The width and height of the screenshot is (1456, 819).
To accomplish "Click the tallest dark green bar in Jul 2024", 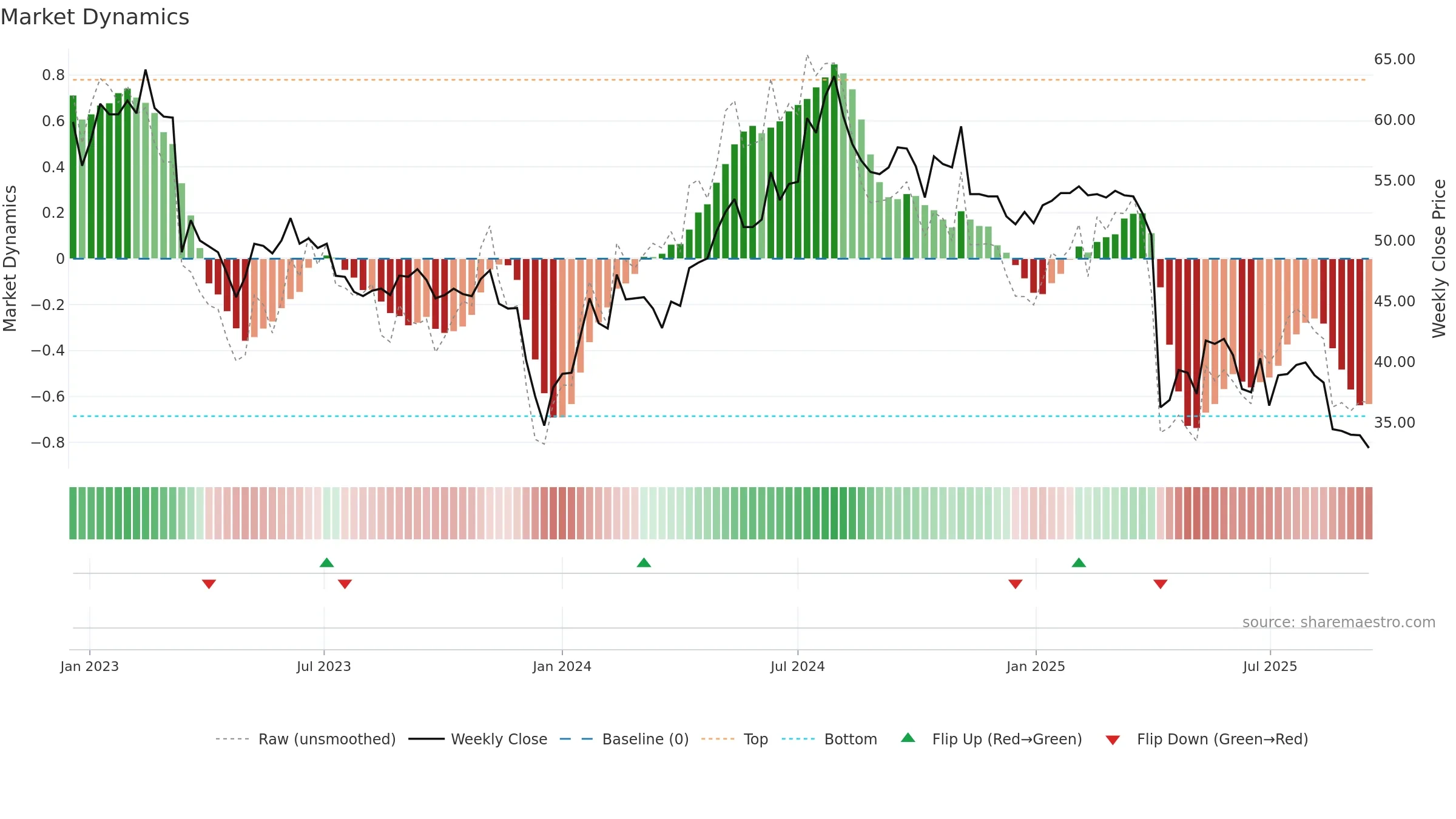I will tap(834, 161).
